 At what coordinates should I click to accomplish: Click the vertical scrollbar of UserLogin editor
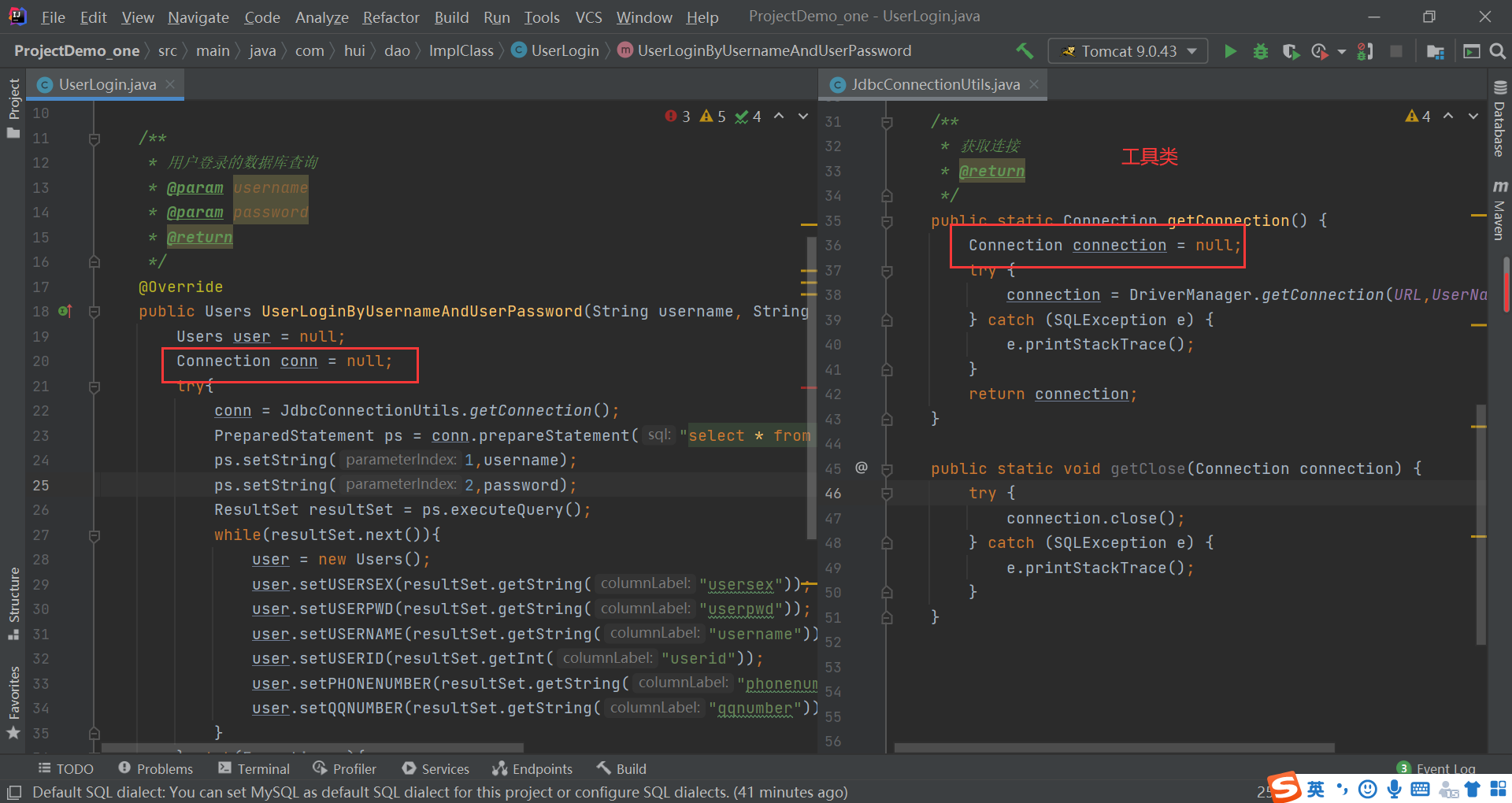pyautogui.click(x=811, y=388)
